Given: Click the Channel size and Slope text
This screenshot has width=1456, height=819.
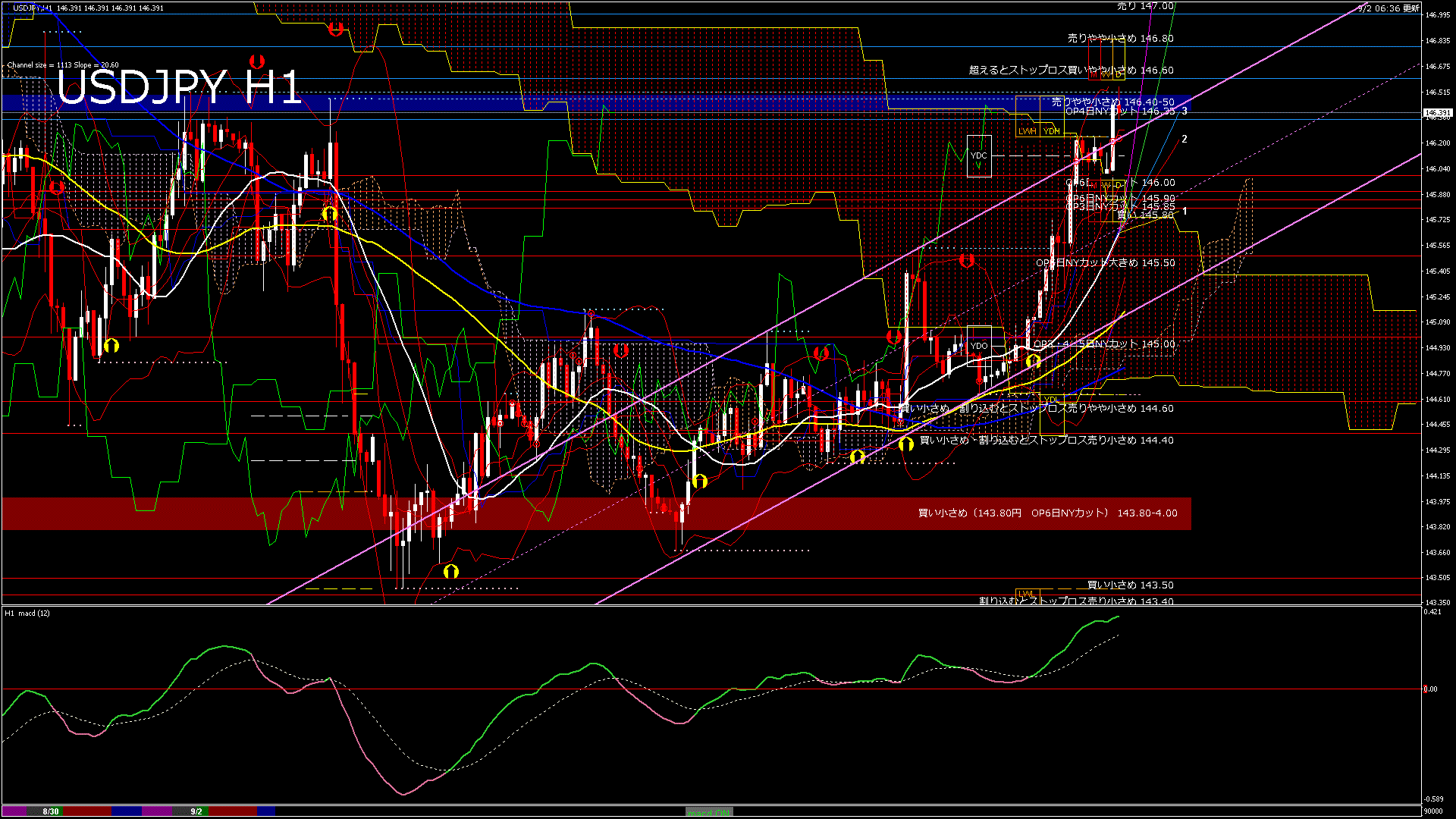Looking at the screenshot, I should point(62,65).
